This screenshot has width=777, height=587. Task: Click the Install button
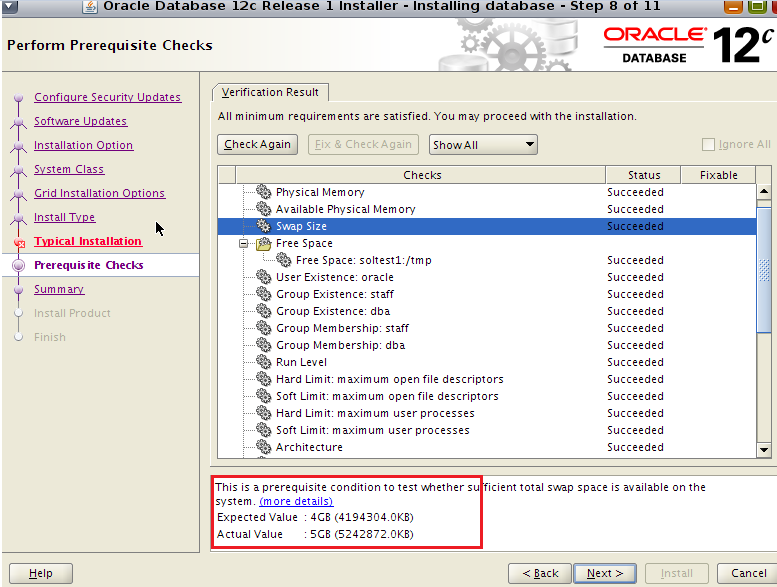coord(676,573)
